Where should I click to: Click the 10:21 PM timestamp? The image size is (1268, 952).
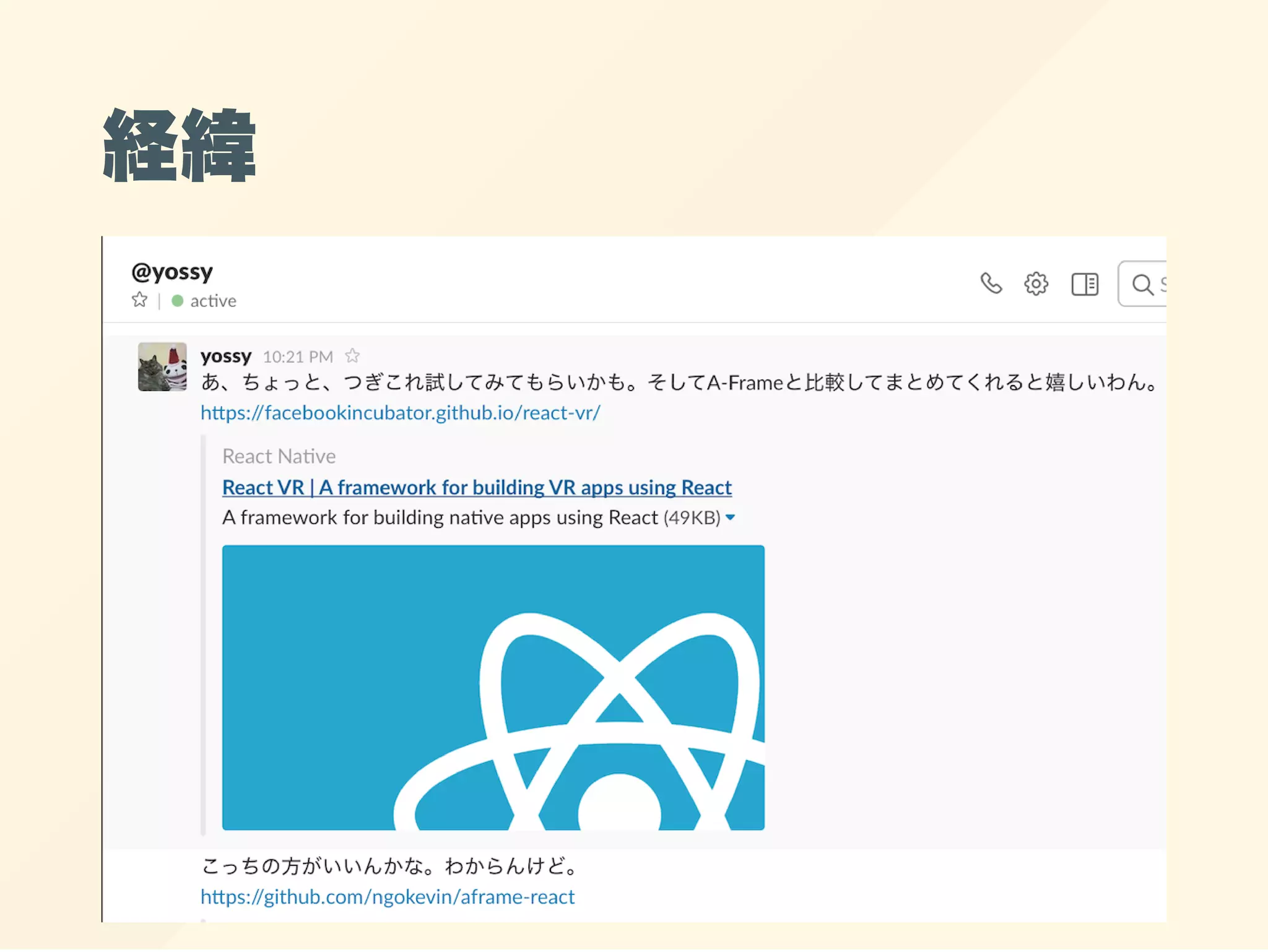[298, 357]
